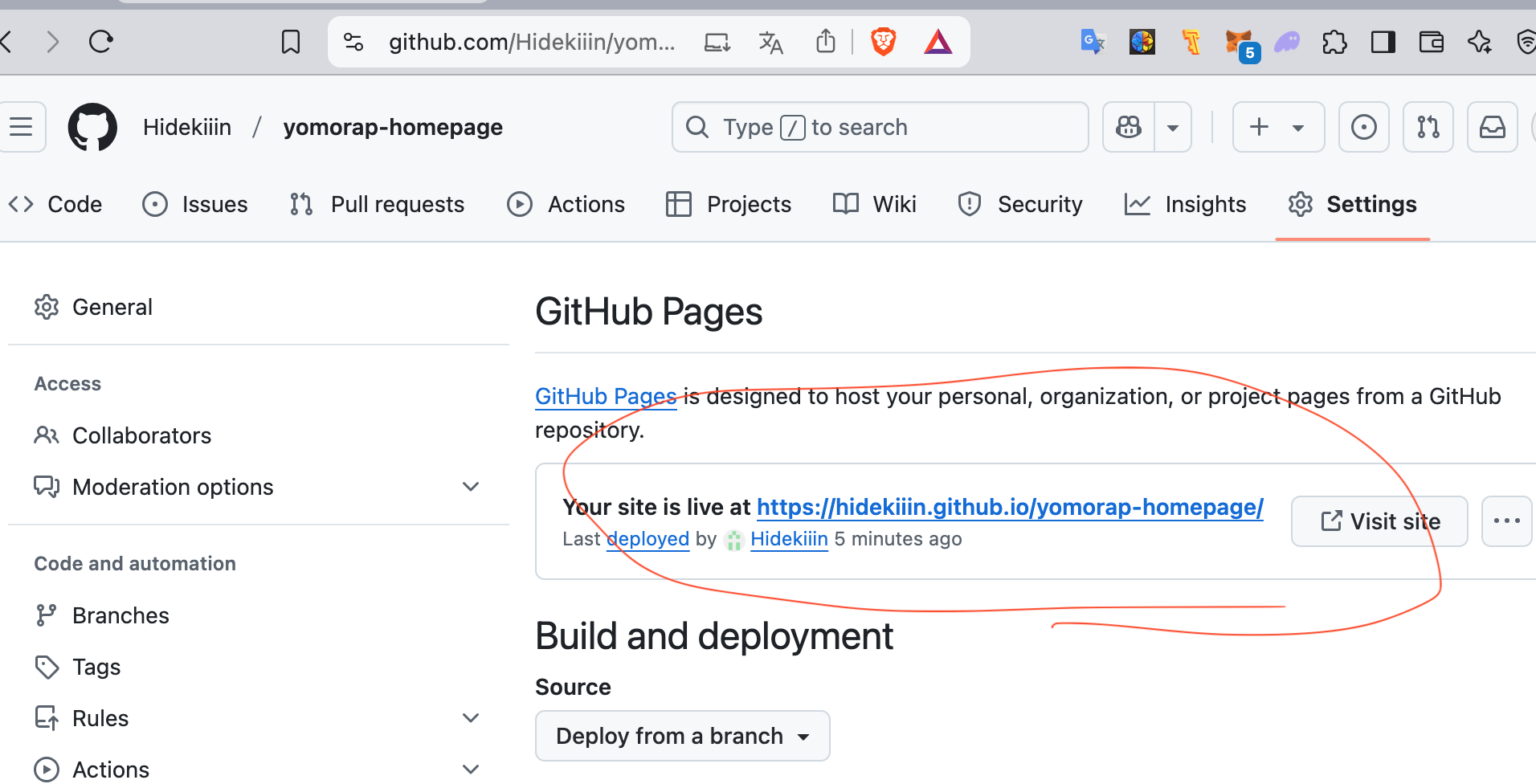Click the Visit site button
Image resolution: width=1536 pixels, height=784 pixels.
pos(1379,521)
